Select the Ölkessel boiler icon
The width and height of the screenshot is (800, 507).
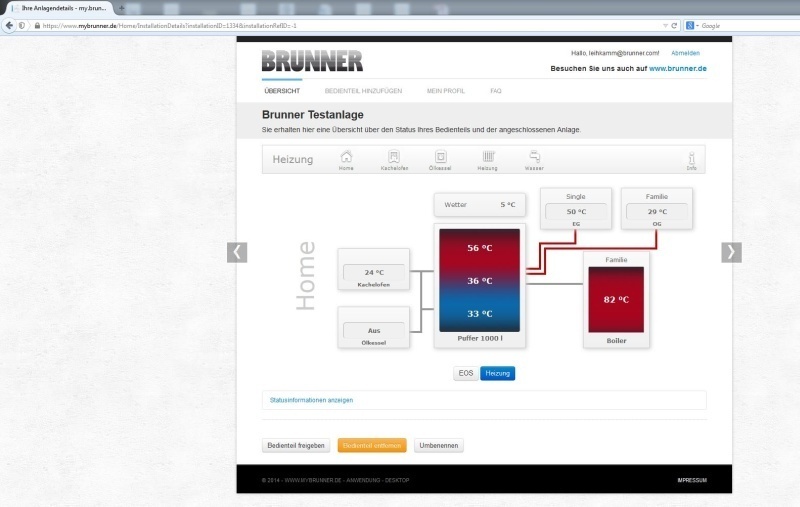coord(440,160)
